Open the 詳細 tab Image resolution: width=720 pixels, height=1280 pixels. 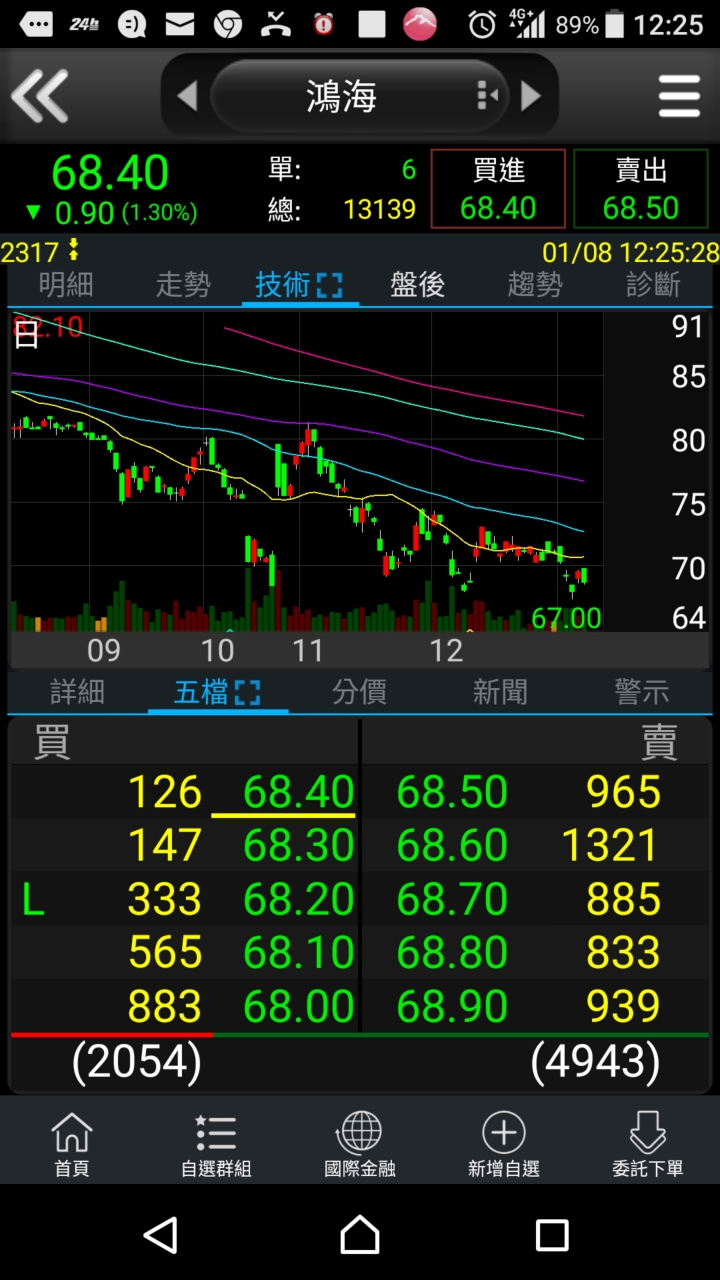coord(77,692)
